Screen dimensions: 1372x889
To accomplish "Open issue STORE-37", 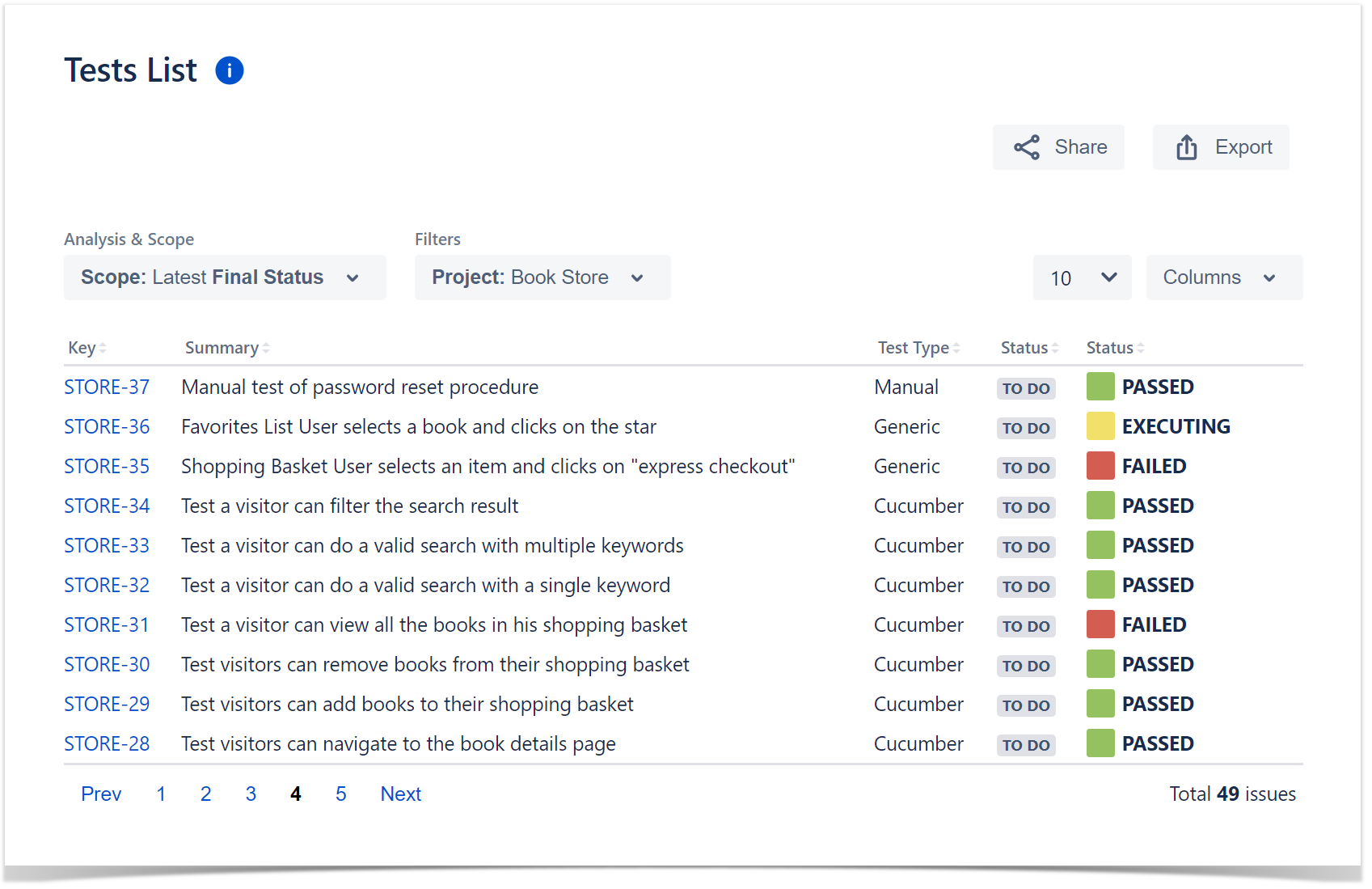I will click(x=107, y=387).
